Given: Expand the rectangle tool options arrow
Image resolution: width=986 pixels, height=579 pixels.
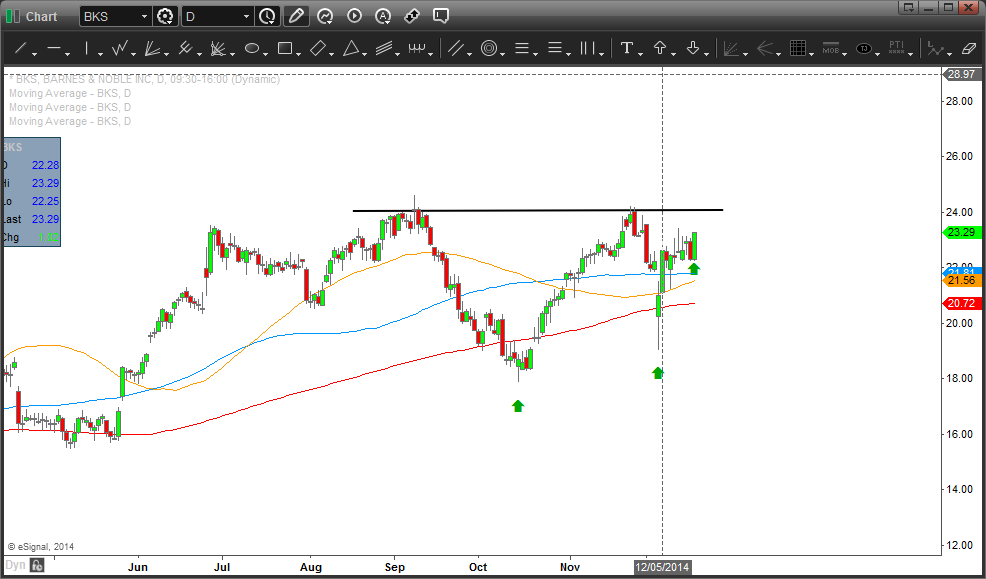Looking at the screenshot, I should point(299,53).
